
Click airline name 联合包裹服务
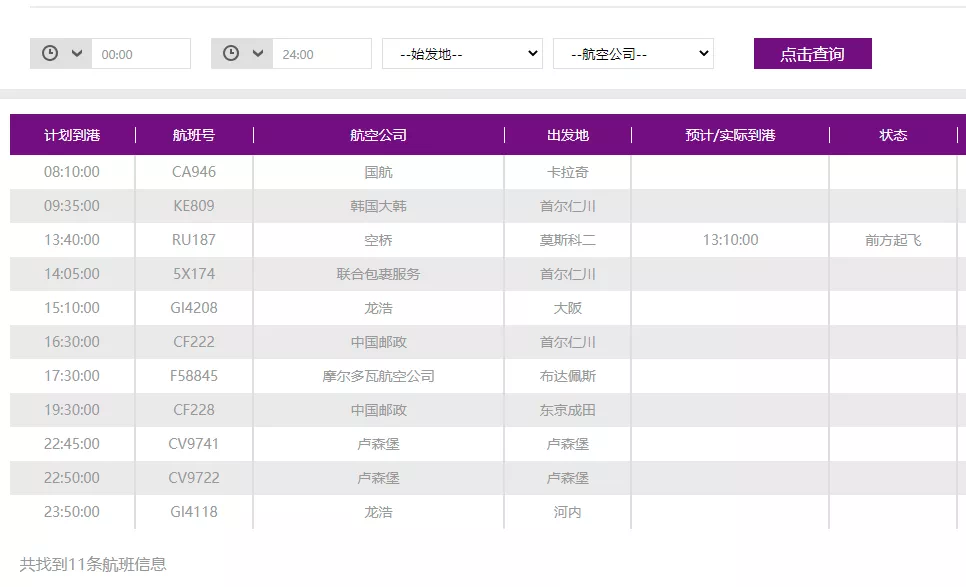tap(378, 273)
